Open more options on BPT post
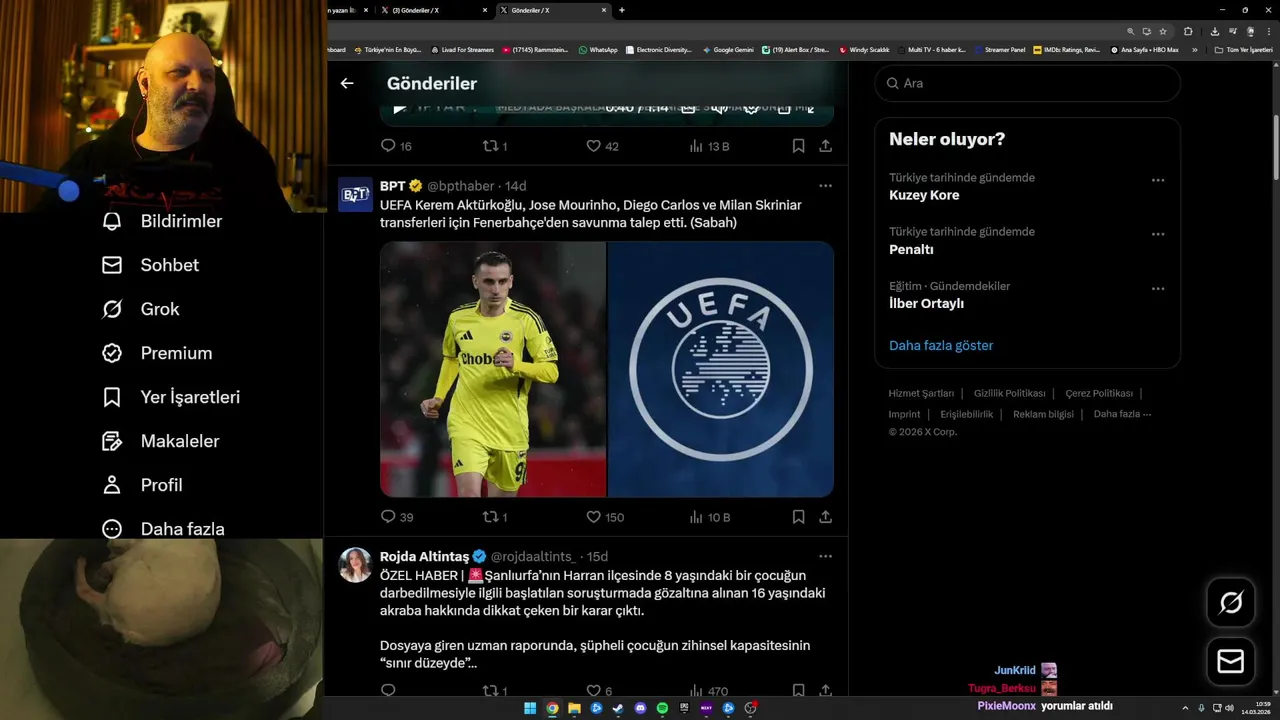 tap(825, 186)
